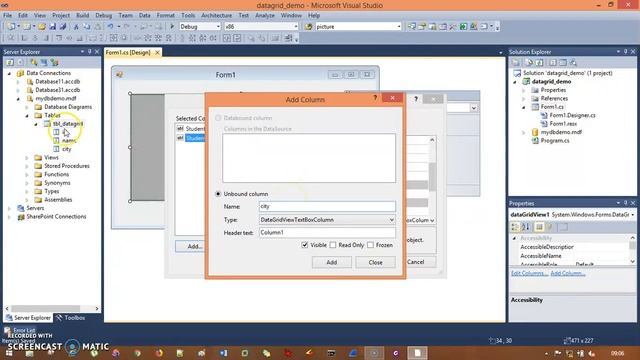The image size is (640, 360).
Task: Expand the Views folder node
Action: tap(27, 158)
